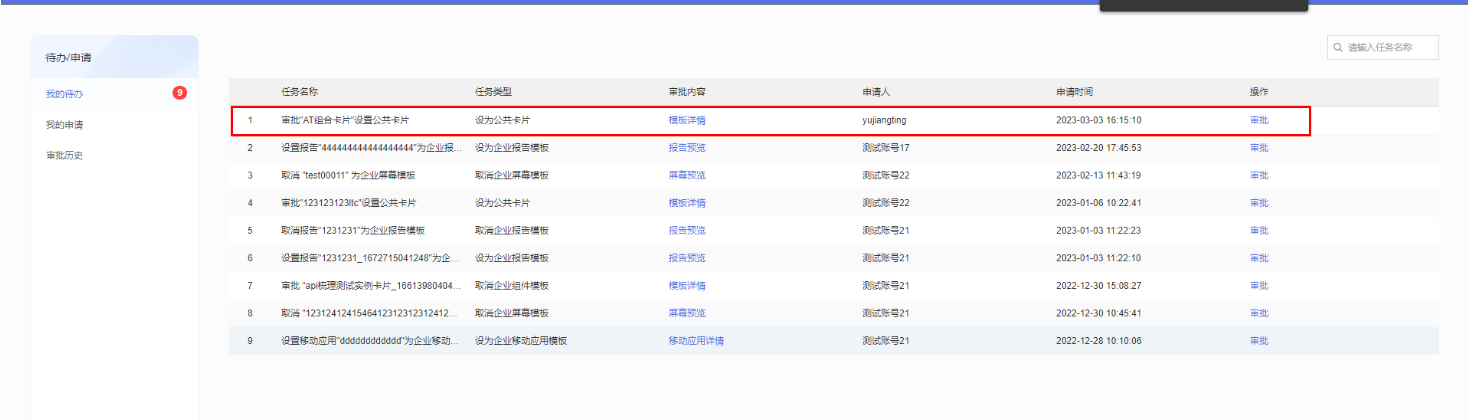Open 移动应用详情 link in row 9
Screen dimensions: 1468x420
point(696,341)
